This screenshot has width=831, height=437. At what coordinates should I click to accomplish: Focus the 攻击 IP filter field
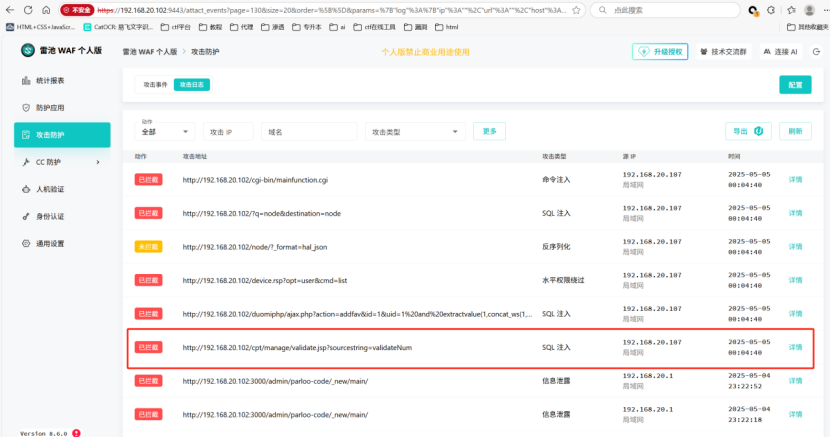[x=228, y=132]
